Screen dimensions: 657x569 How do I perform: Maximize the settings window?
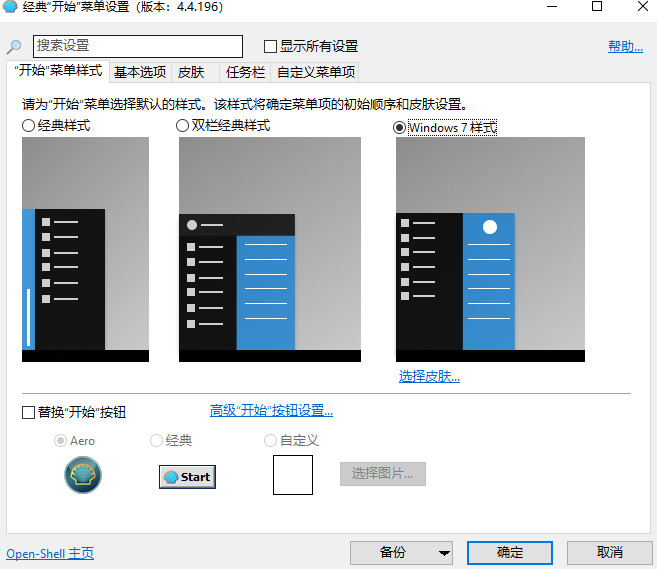pos(597,6)
